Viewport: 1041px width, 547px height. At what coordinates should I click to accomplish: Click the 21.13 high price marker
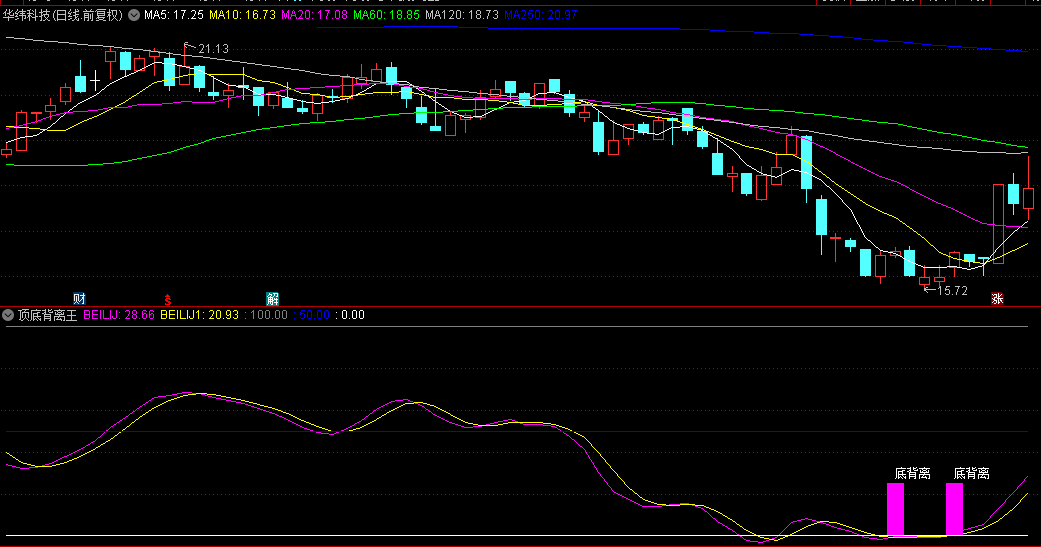coord(212,49)
